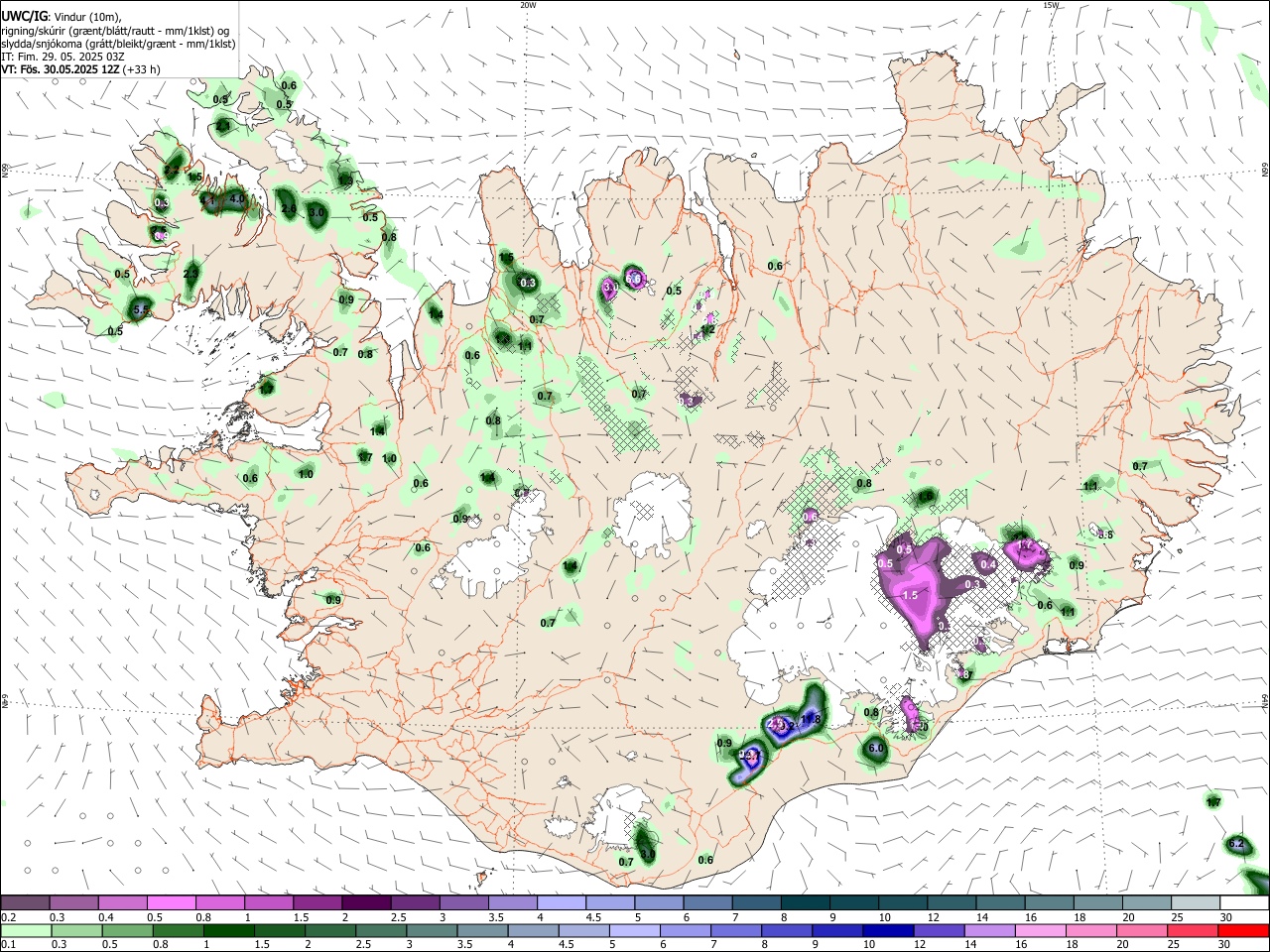
Task: Click the 20W longitude label
Action: 528,5
